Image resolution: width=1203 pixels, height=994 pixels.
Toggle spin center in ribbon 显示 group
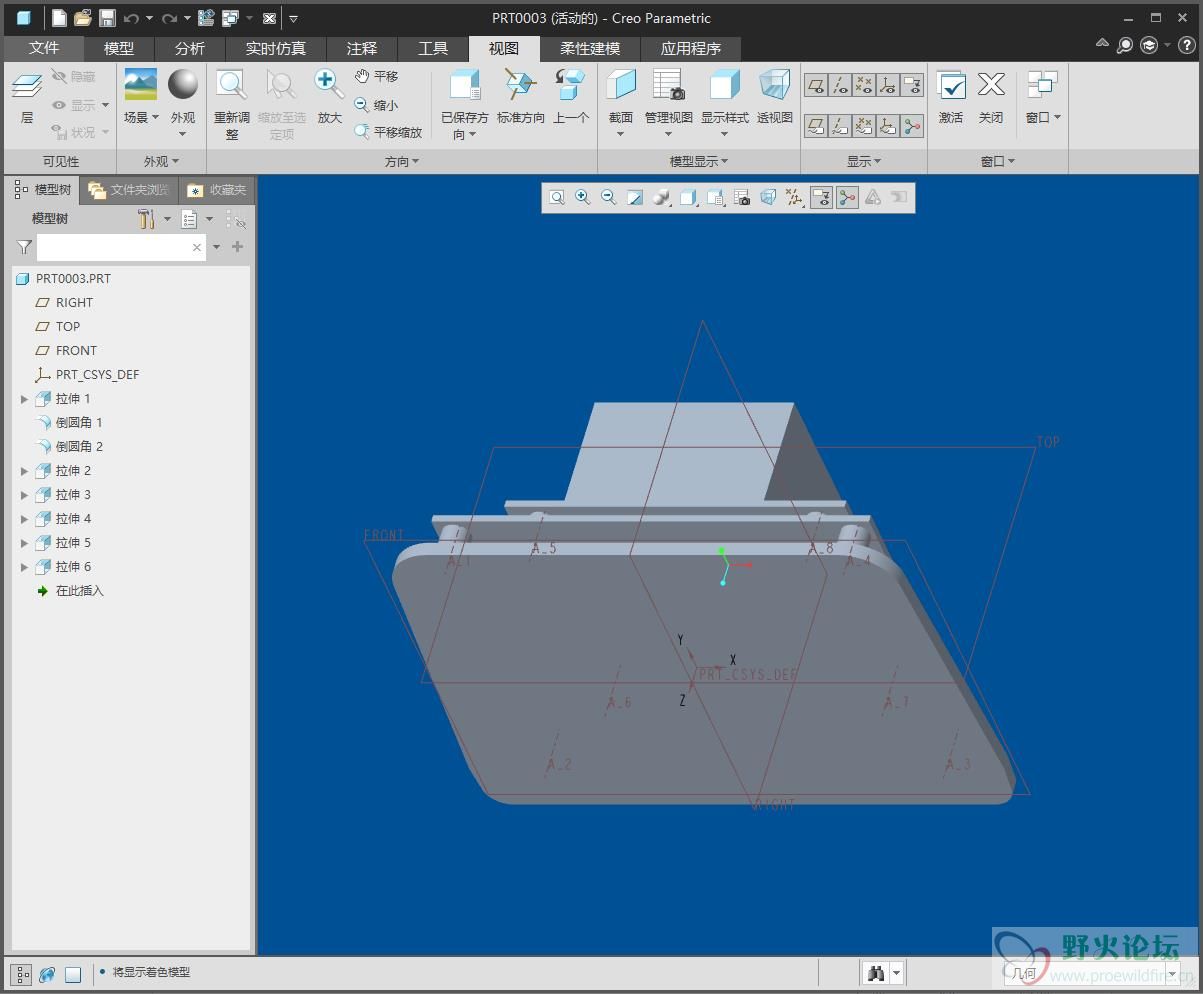click(x=912, y=125)
